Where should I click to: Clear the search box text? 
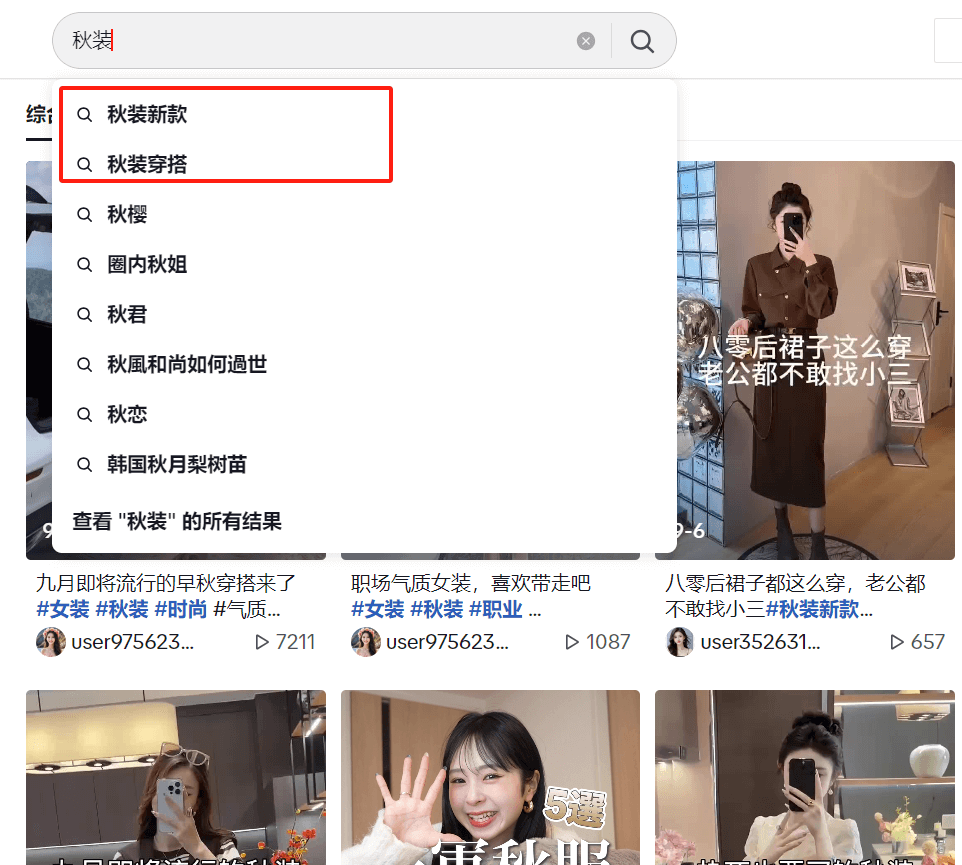586,41
